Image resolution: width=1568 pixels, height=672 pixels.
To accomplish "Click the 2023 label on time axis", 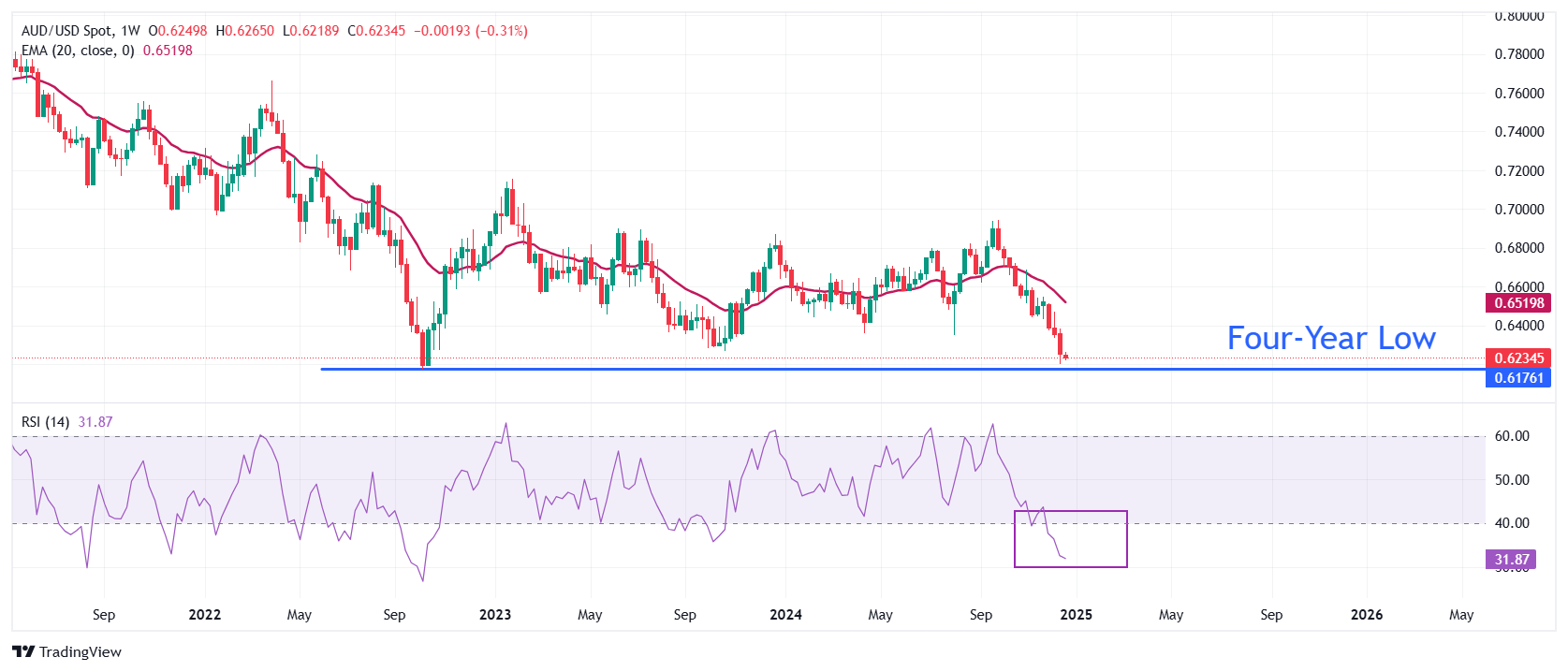I will [x=494, y=614].
